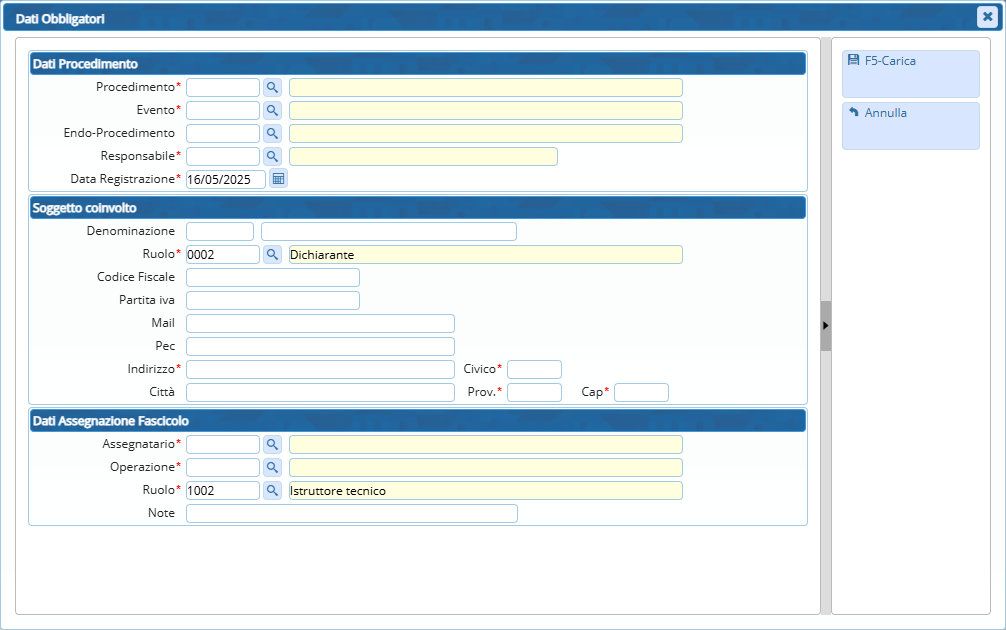The width and height of the screenshot is (1006, 630).
Task: Search for a Responsabile via the magnifier
Action: click(272, 156)
